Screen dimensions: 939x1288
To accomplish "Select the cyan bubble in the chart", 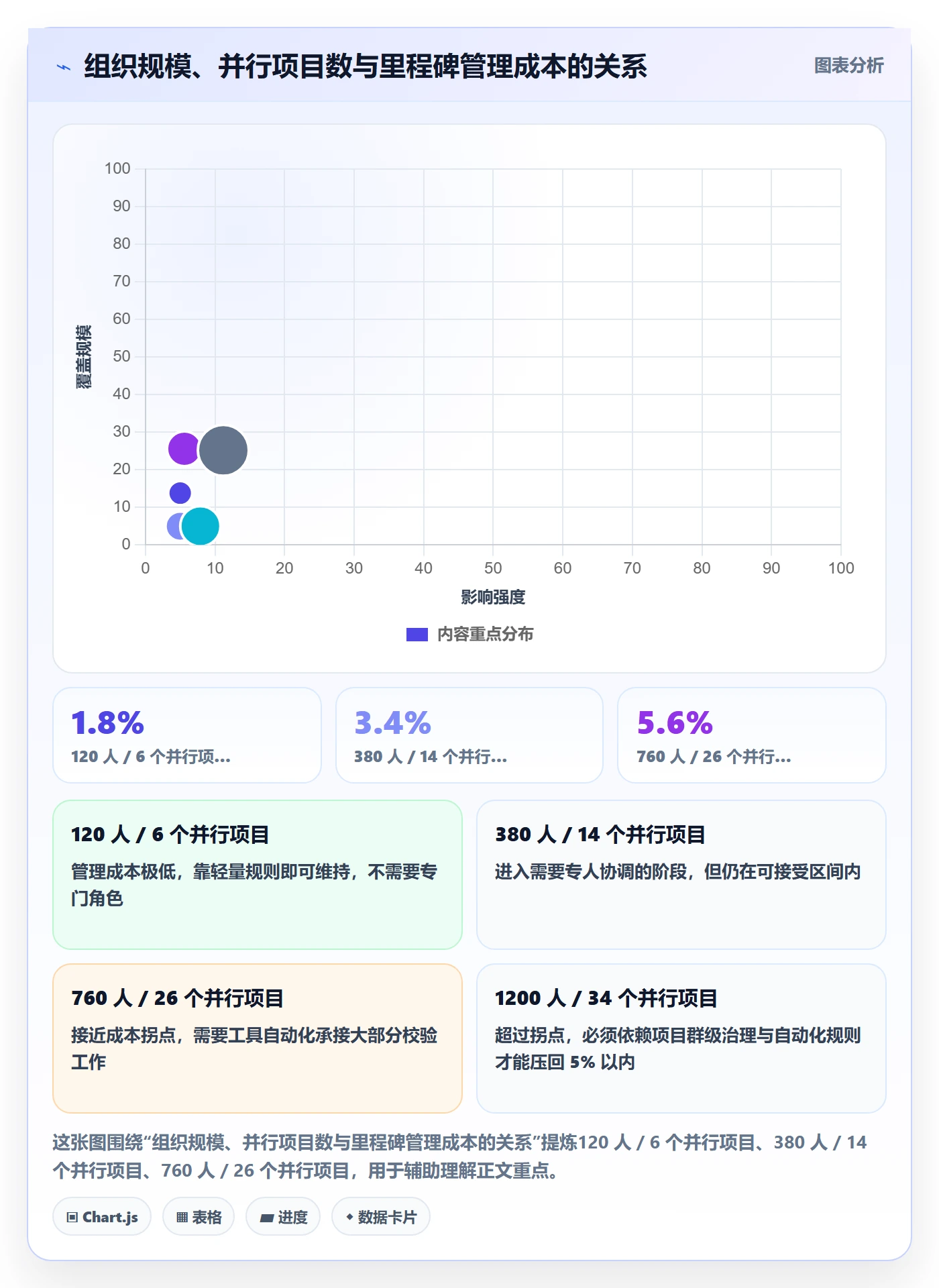I will click(200, 526).
